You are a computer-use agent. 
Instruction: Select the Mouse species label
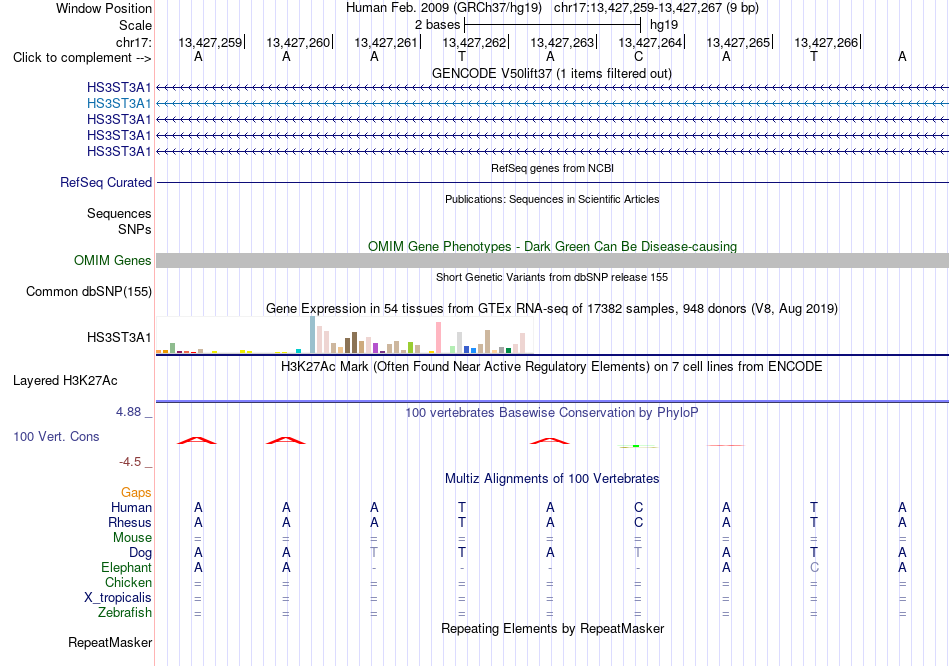point(132,538)
